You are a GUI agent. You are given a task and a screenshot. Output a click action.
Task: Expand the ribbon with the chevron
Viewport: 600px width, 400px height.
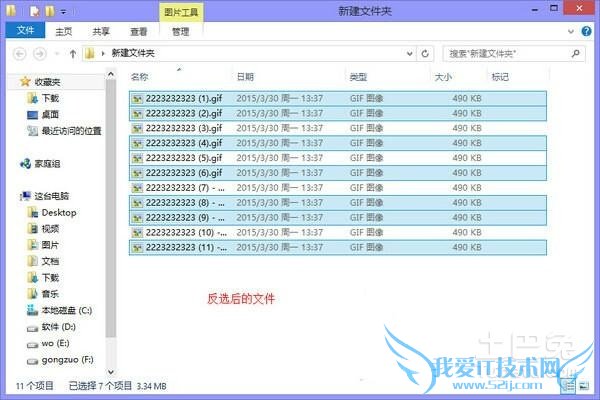point(571,31)
